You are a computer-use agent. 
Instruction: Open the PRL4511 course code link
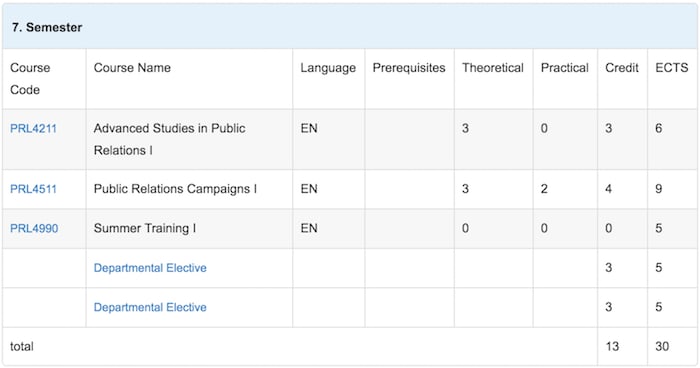tap(33, 189)
